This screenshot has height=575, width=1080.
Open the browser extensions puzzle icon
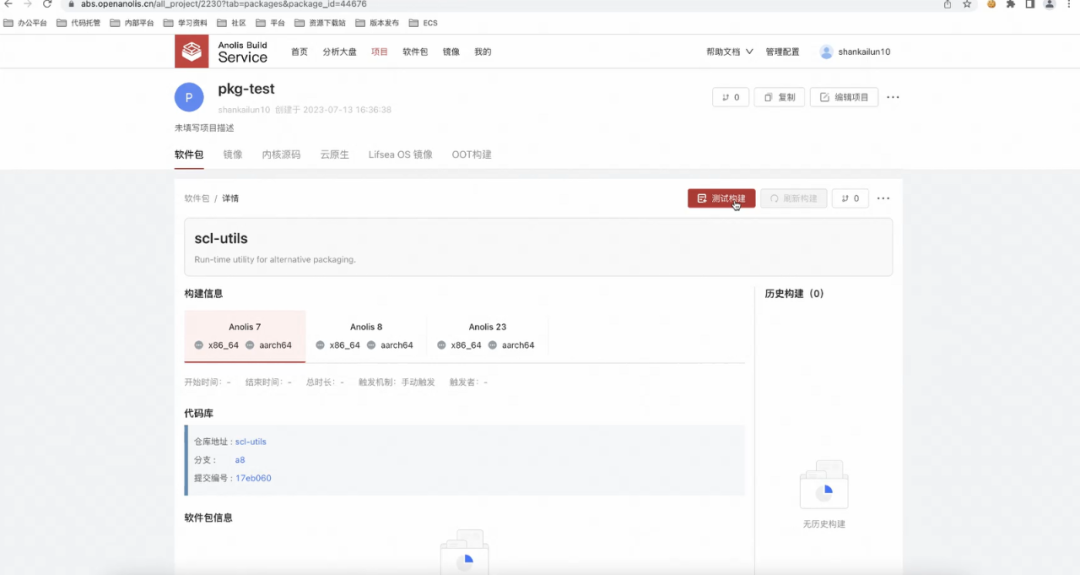[1010, 4]
